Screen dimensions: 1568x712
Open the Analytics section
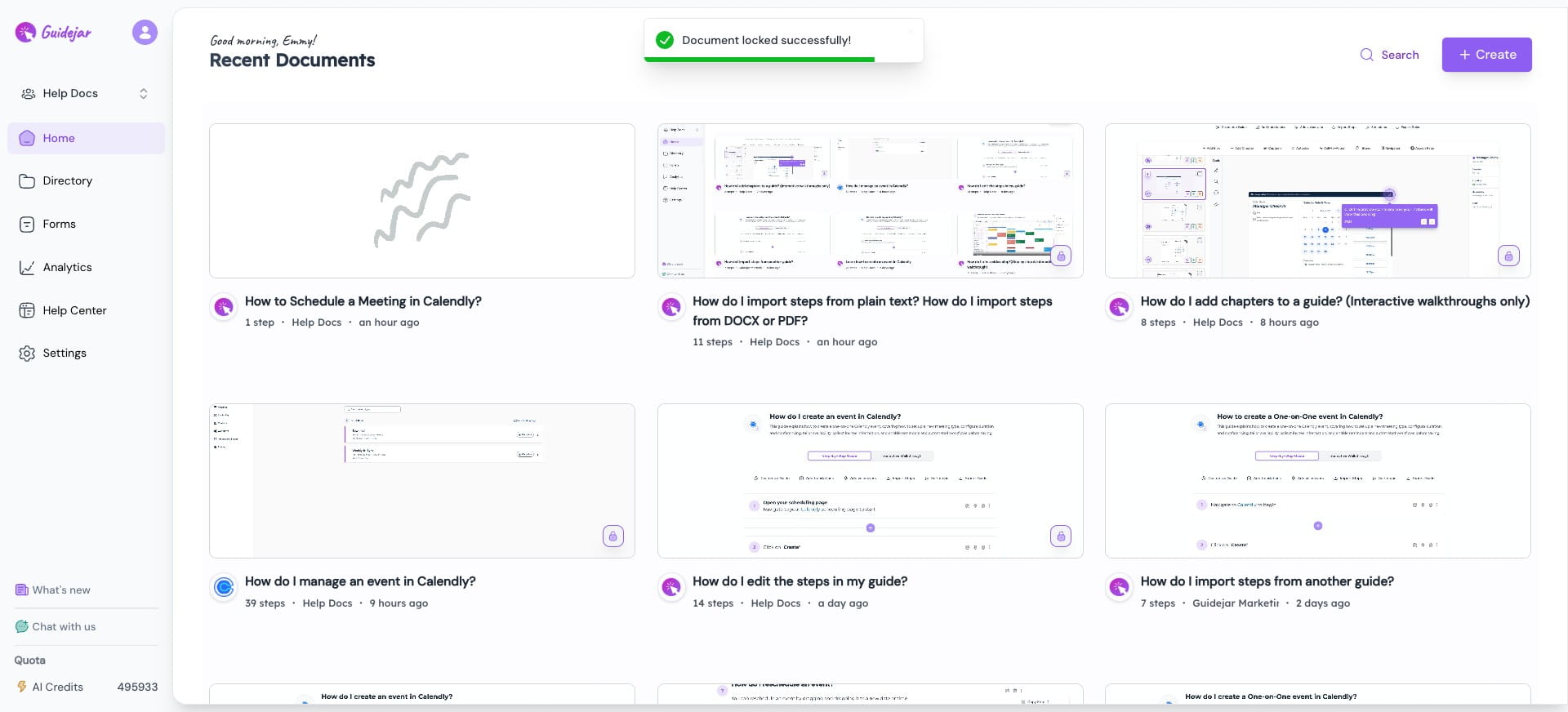86,267
